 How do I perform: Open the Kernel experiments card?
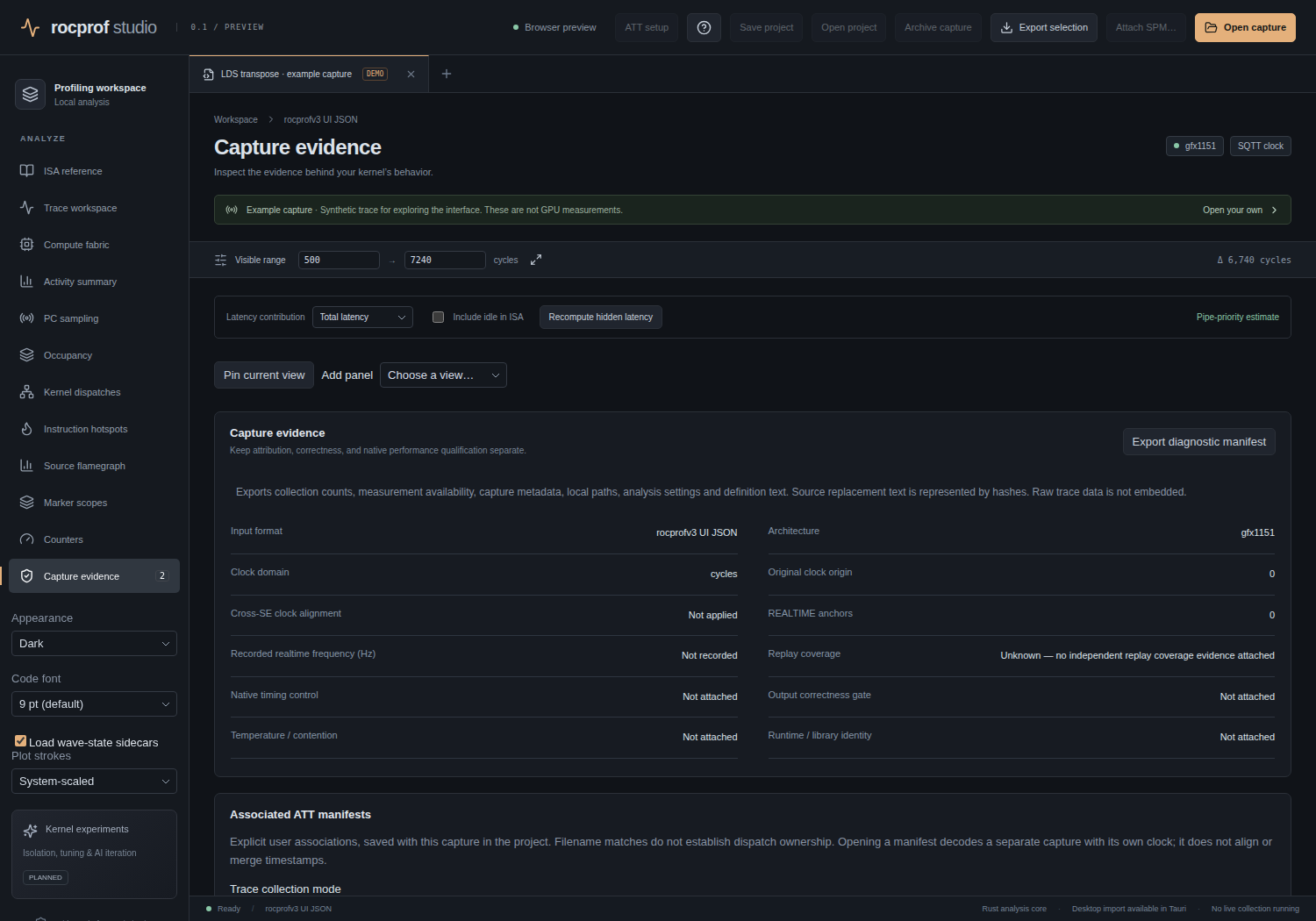94,853
